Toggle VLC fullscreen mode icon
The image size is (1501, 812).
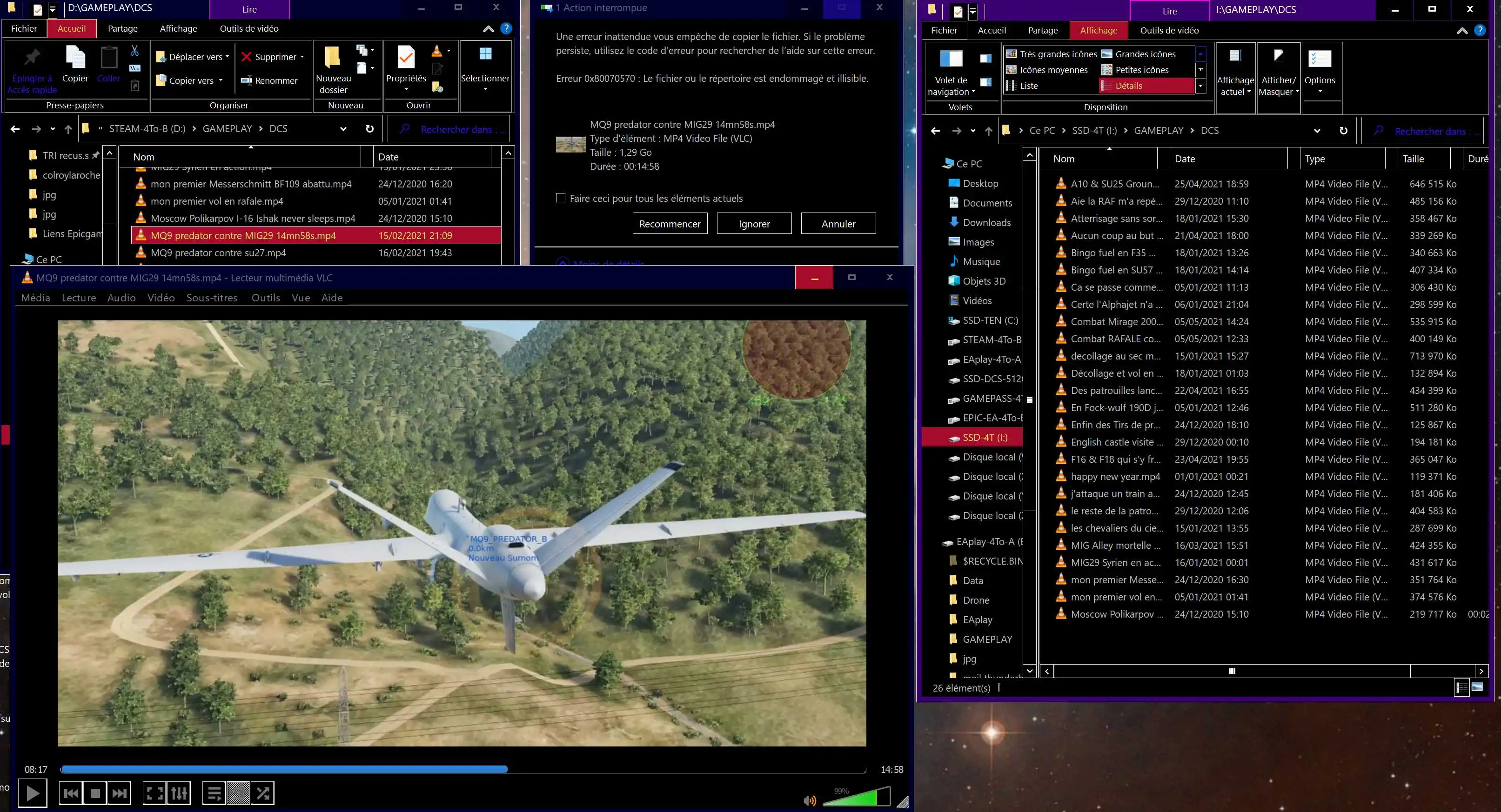point(154,793)
